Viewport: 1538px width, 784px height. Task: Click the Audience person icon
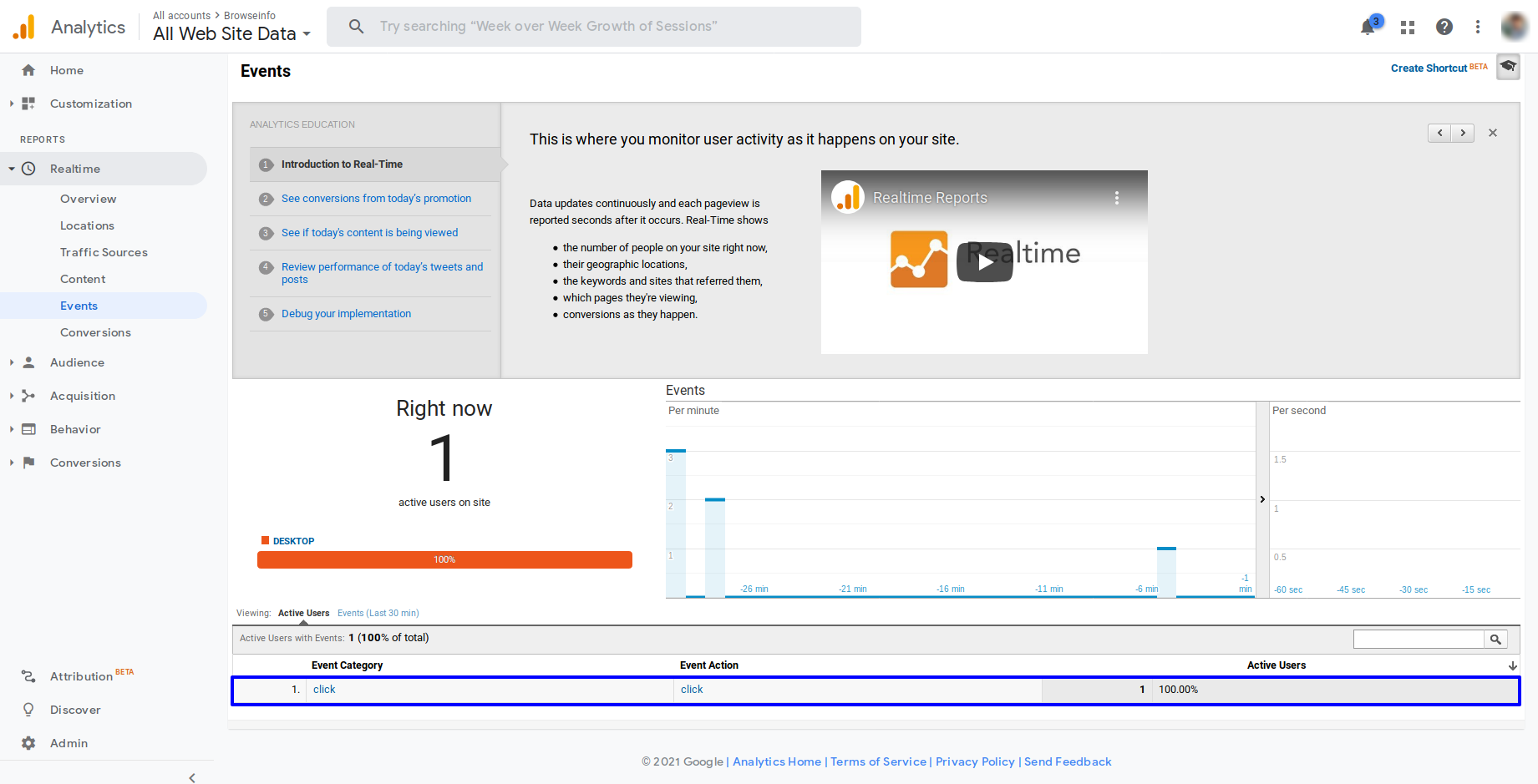point(28,362)
